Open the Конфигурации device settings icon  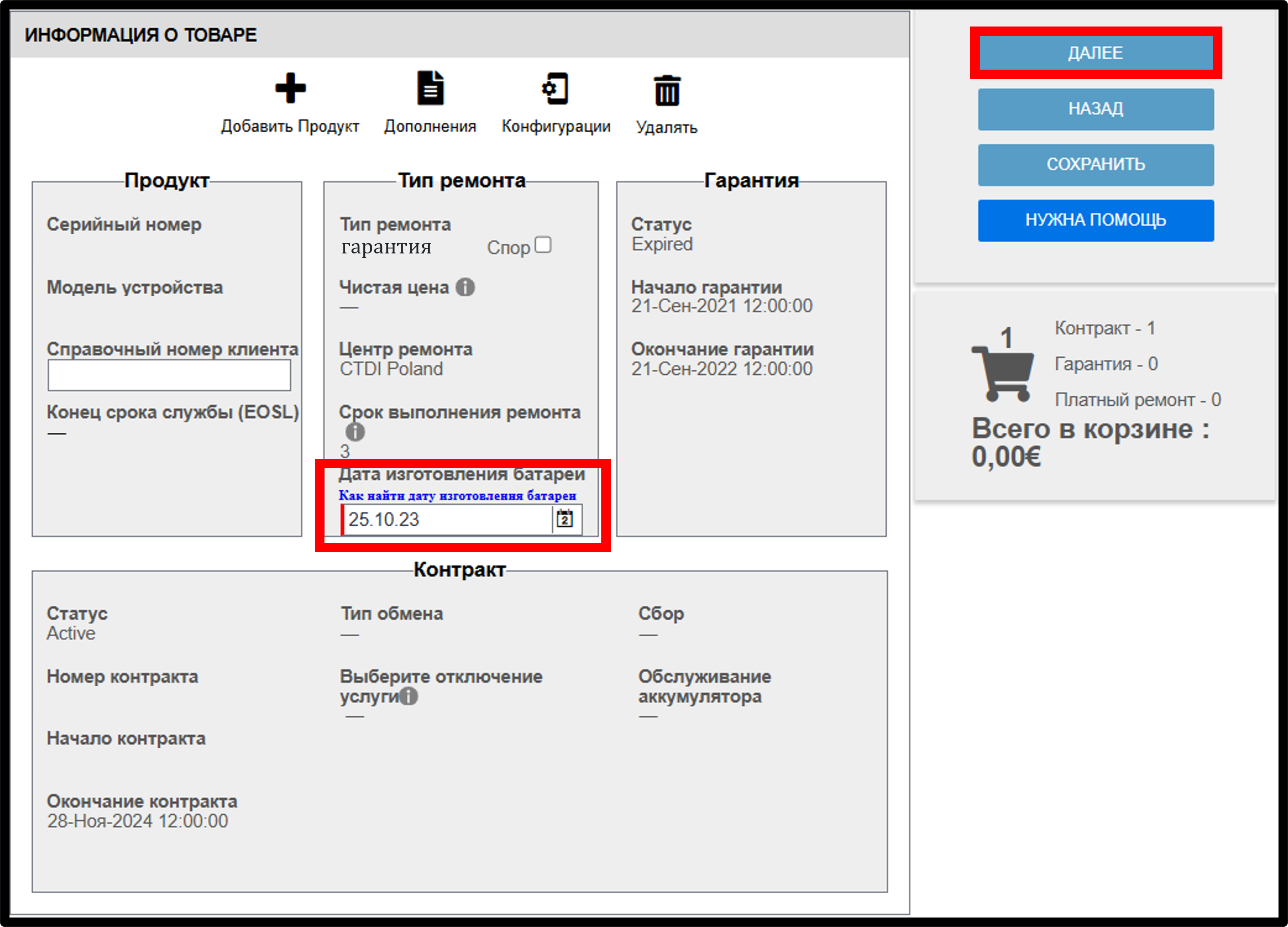click(555, 89)
